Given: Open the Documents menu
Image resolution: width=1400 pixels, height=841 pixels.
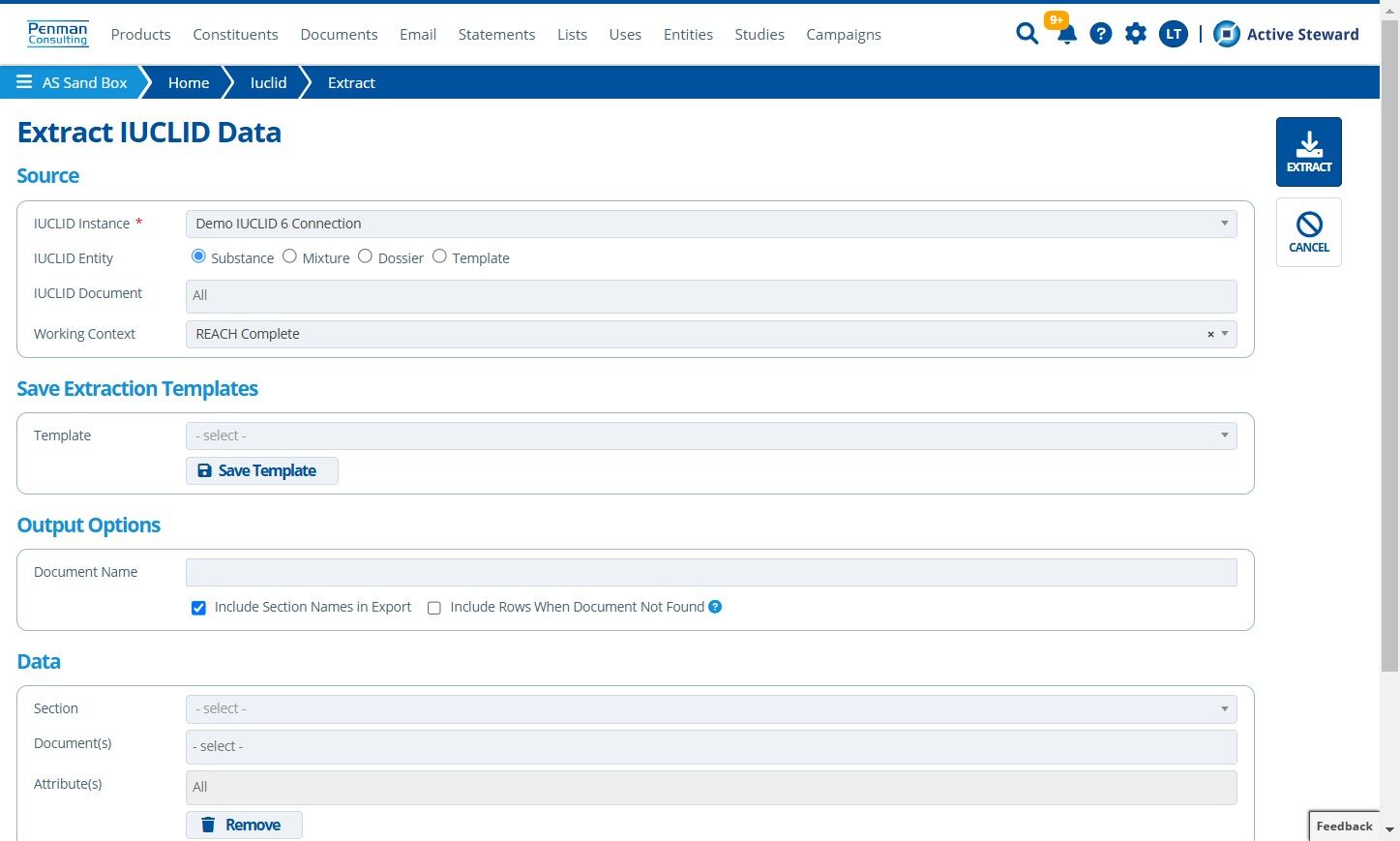Looking at the screenshot, I should 339,34.
